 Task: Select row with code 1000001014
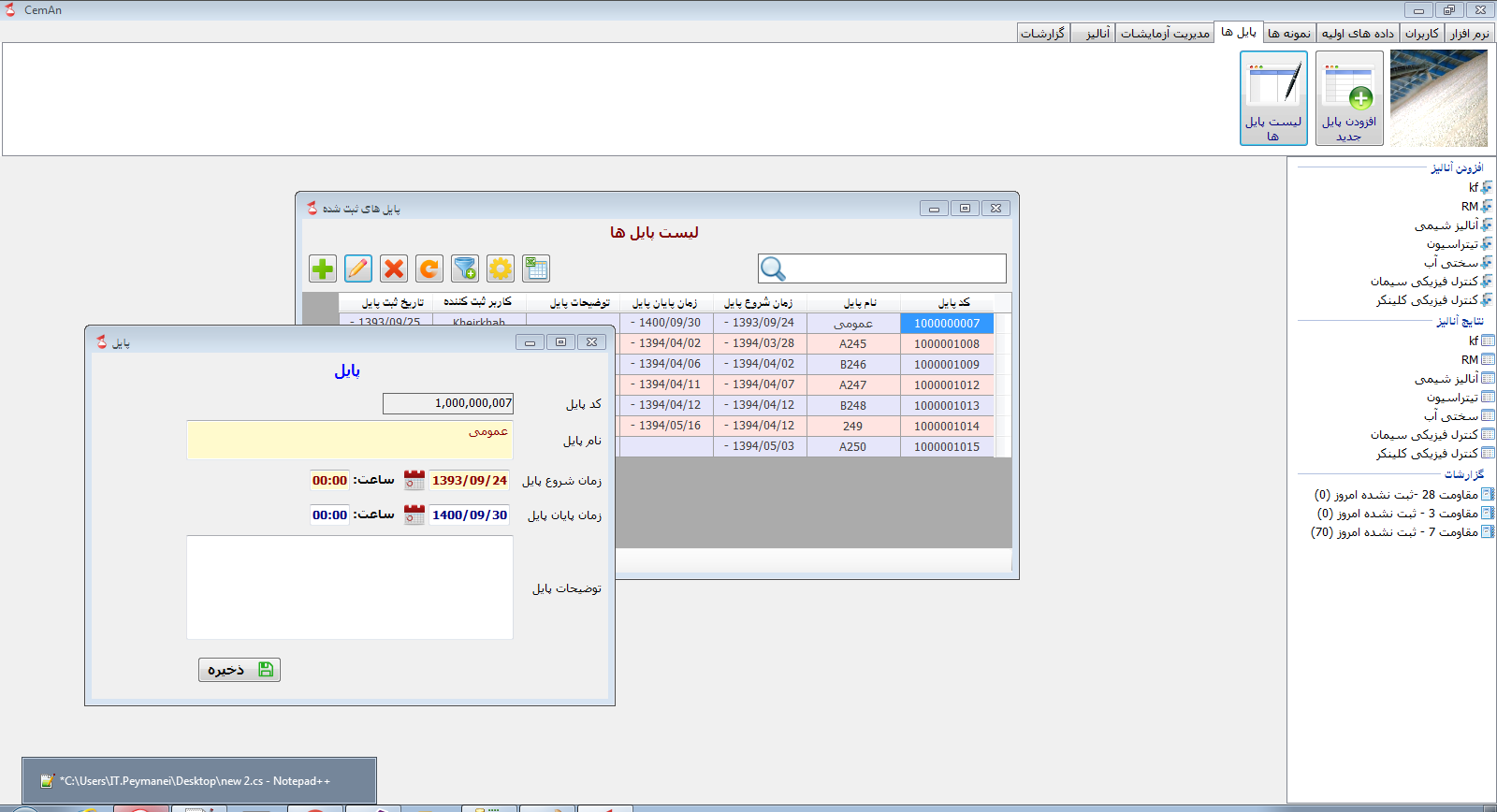(947, 426)
